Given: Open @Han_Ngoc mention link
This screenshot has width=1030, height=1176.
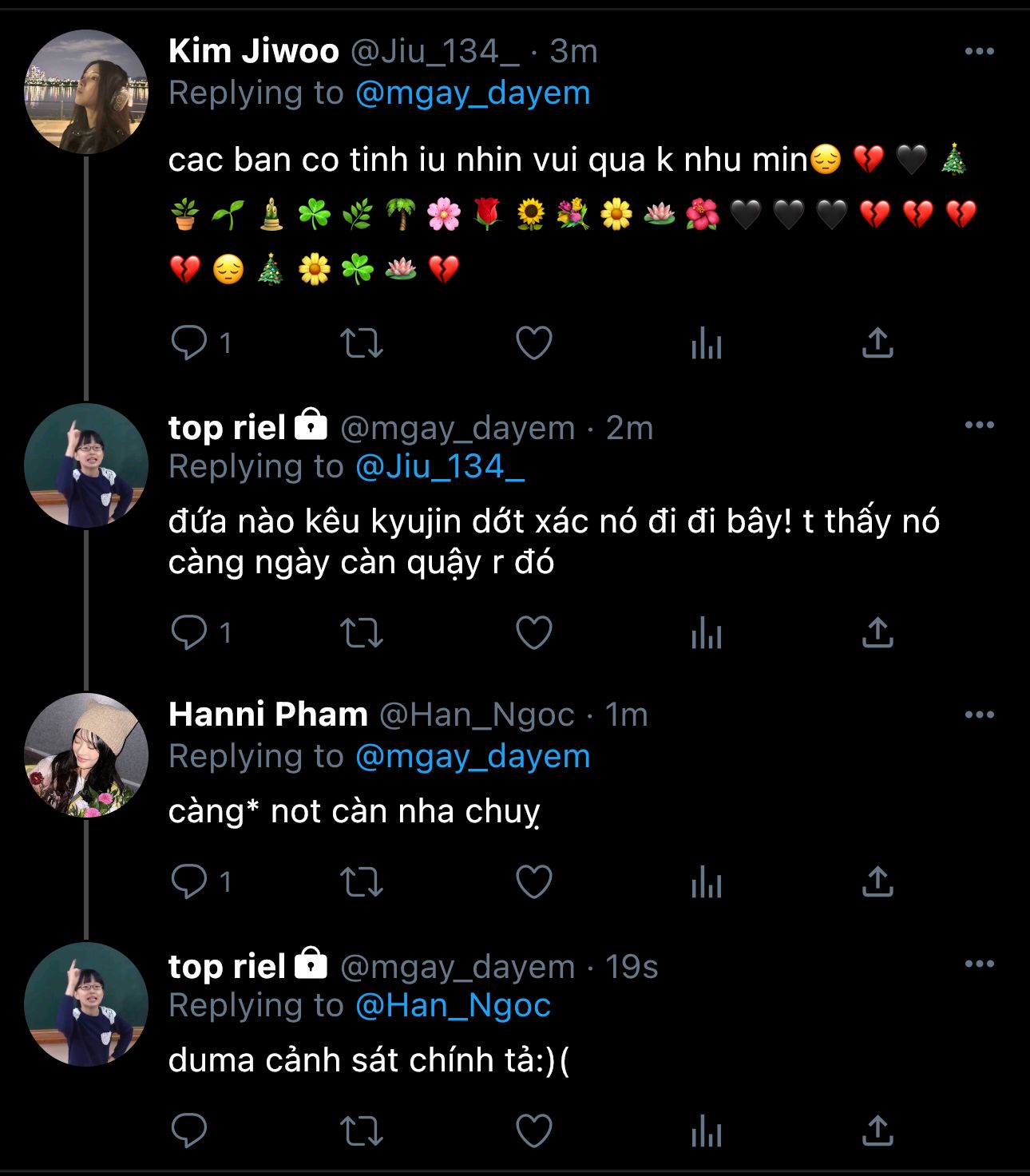Looking at the screenshot, I should click(453, 1006).
